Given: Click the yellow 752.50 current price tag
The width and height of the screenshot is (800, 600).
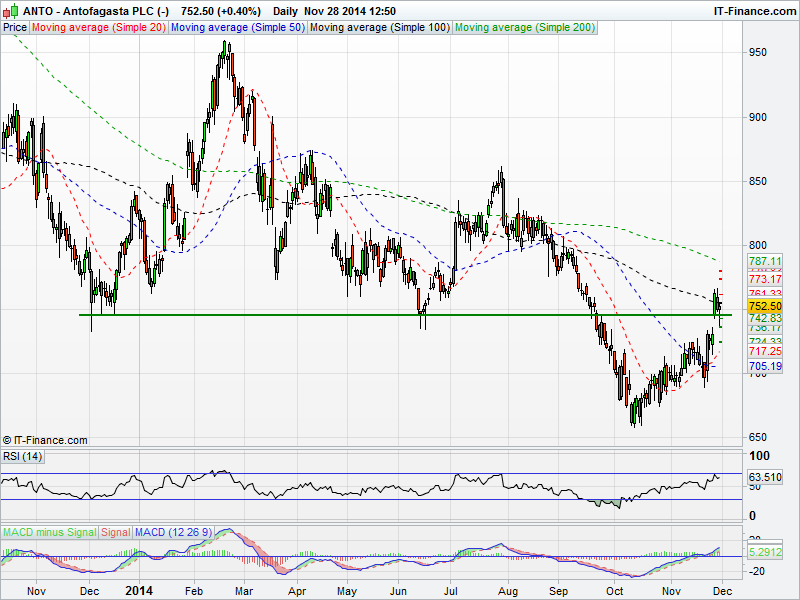Looking at the screenshot, I should pyautogui.click(x=764, y=306).
